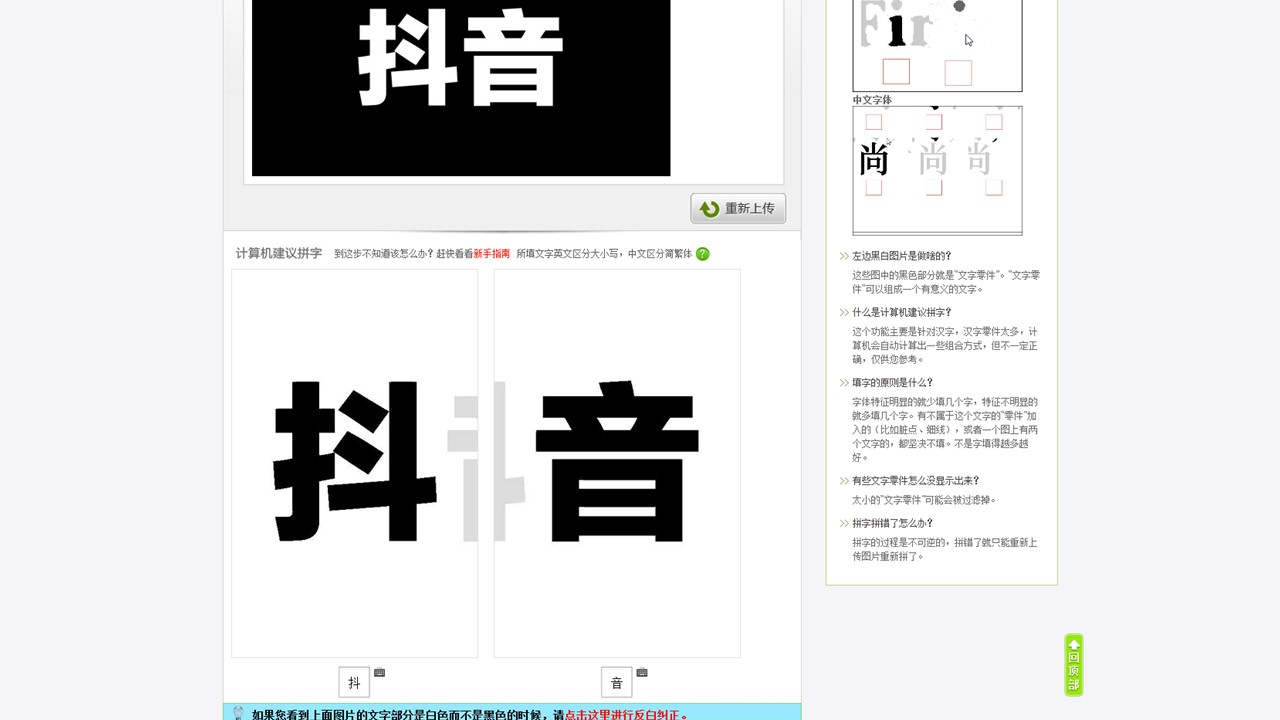
Task: Click the light bulb tip icon
Action: point(238,714)
